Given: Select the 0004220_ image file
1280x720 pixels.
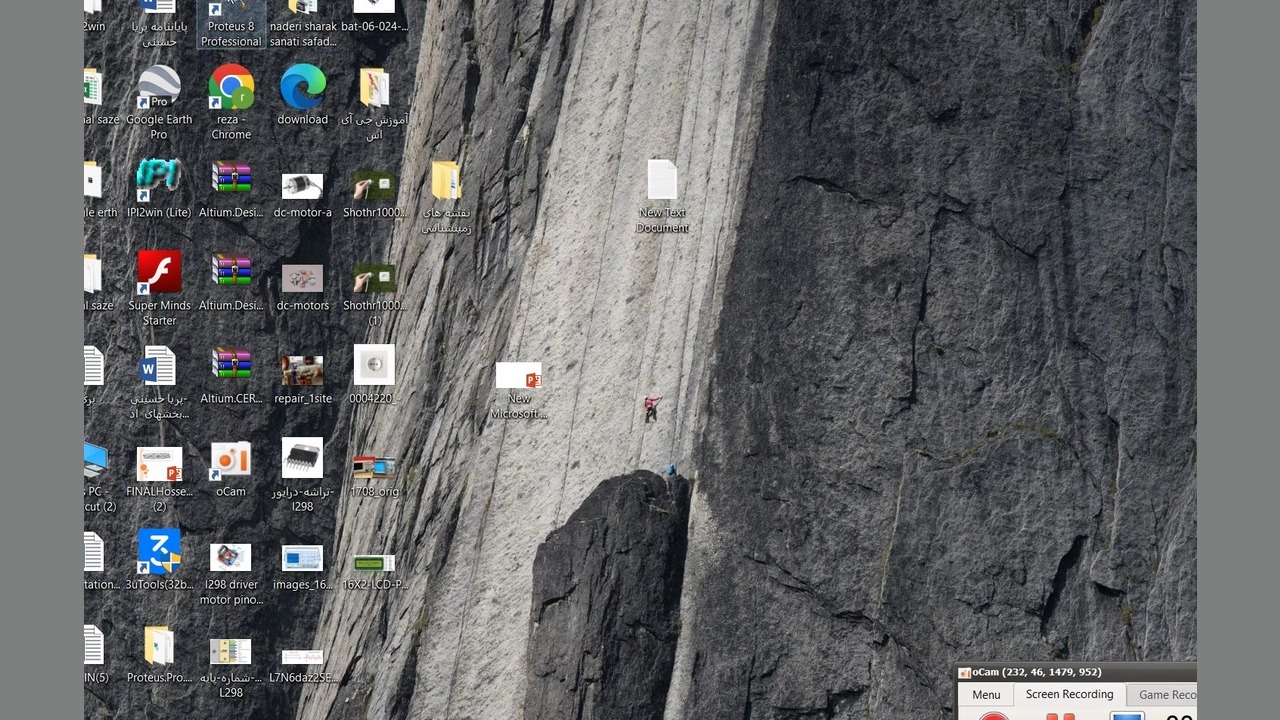Looking at the screenshot, I should (374, 375).
